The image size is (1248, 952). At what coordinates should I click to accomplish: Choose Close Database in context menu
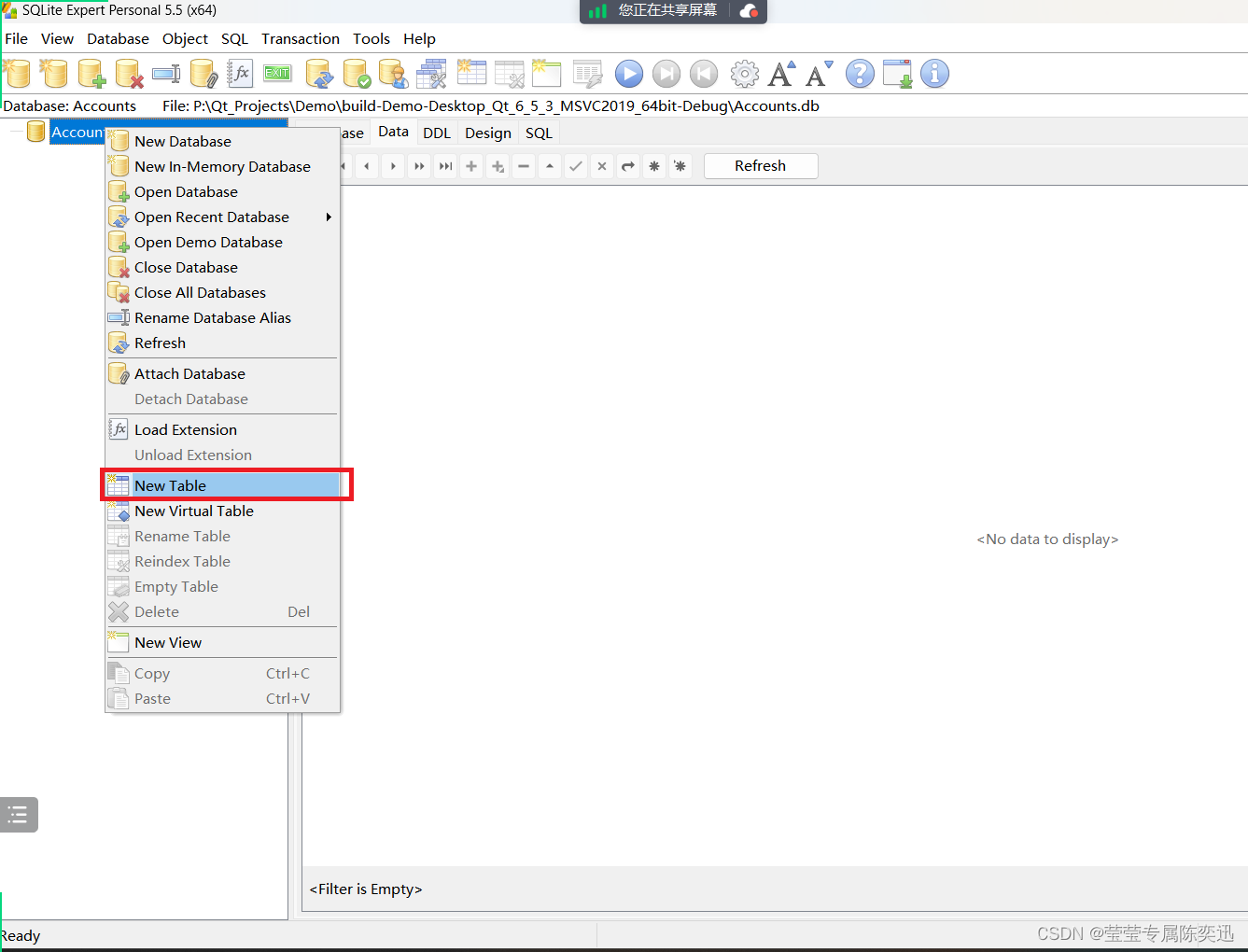[223, 267]
